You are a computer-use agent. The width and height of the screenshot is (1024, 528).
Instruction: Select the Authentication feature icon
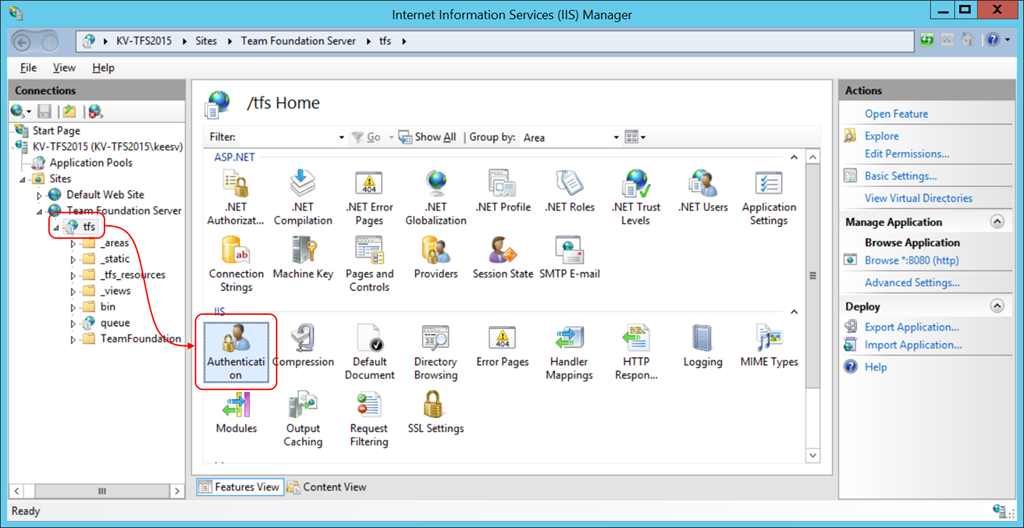tap(236, 352)
